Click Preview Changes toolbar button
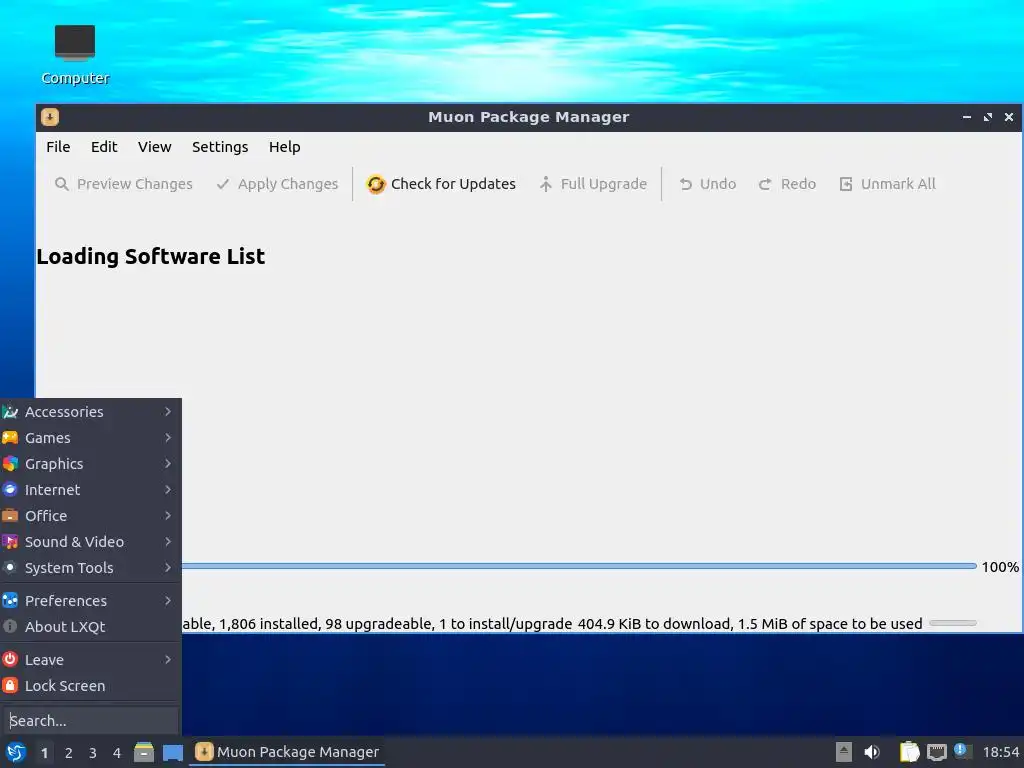 point(123,184)
